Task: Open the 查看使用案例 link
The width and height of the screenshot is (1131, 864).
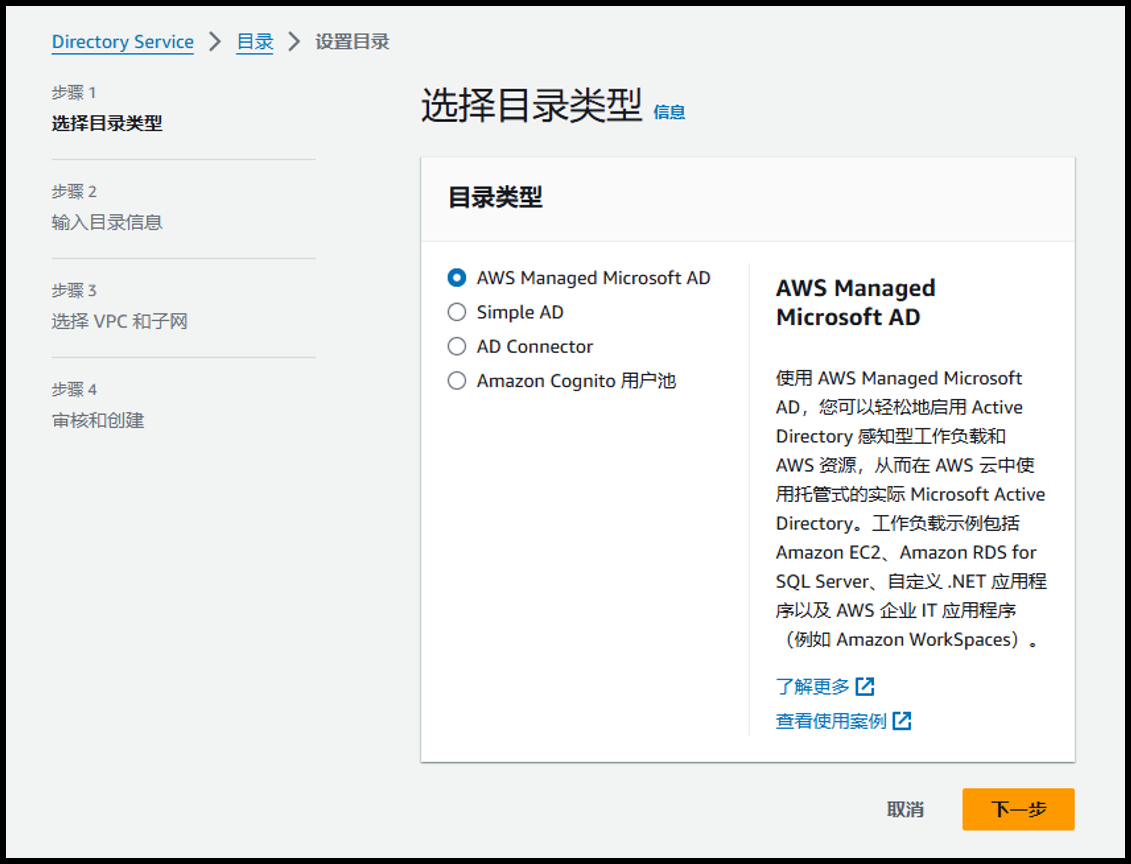Action: pyautogui.click(x=831, y=721)
